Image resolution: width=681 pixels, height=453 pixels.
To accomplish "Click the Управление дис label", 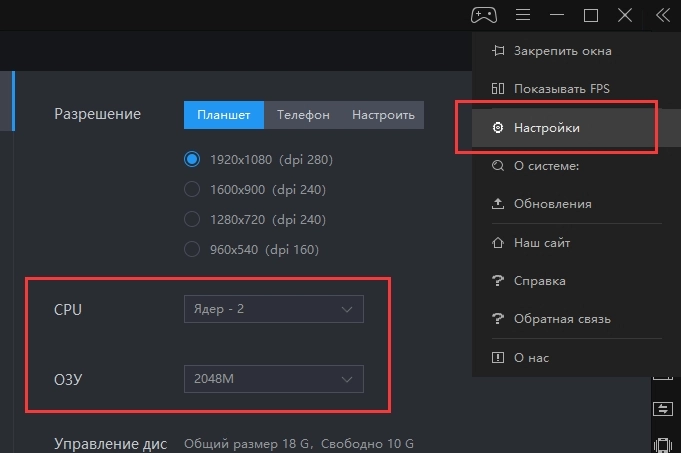I will click(x=110, y=444).
